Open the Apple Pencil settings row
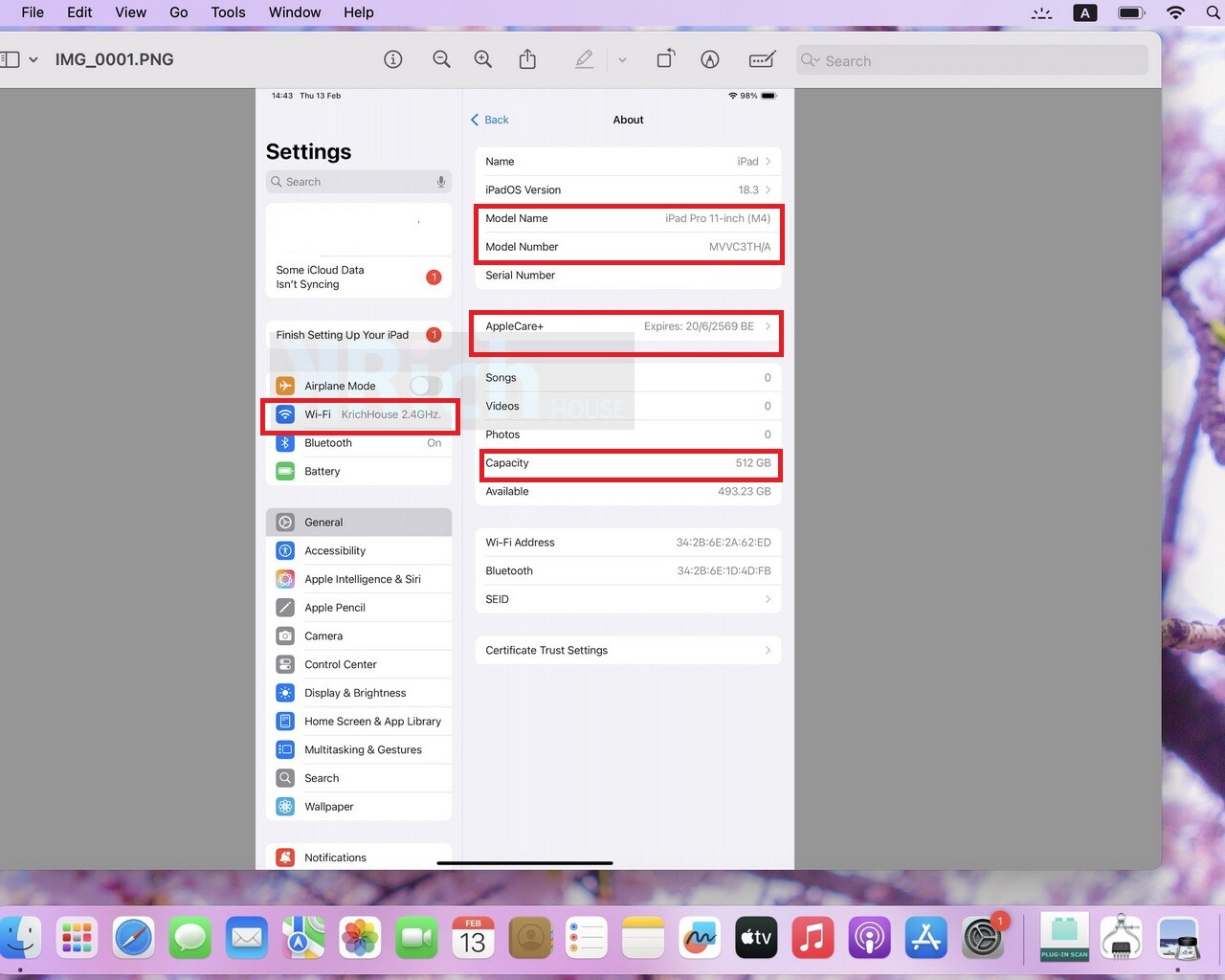 tap(359, 608)
